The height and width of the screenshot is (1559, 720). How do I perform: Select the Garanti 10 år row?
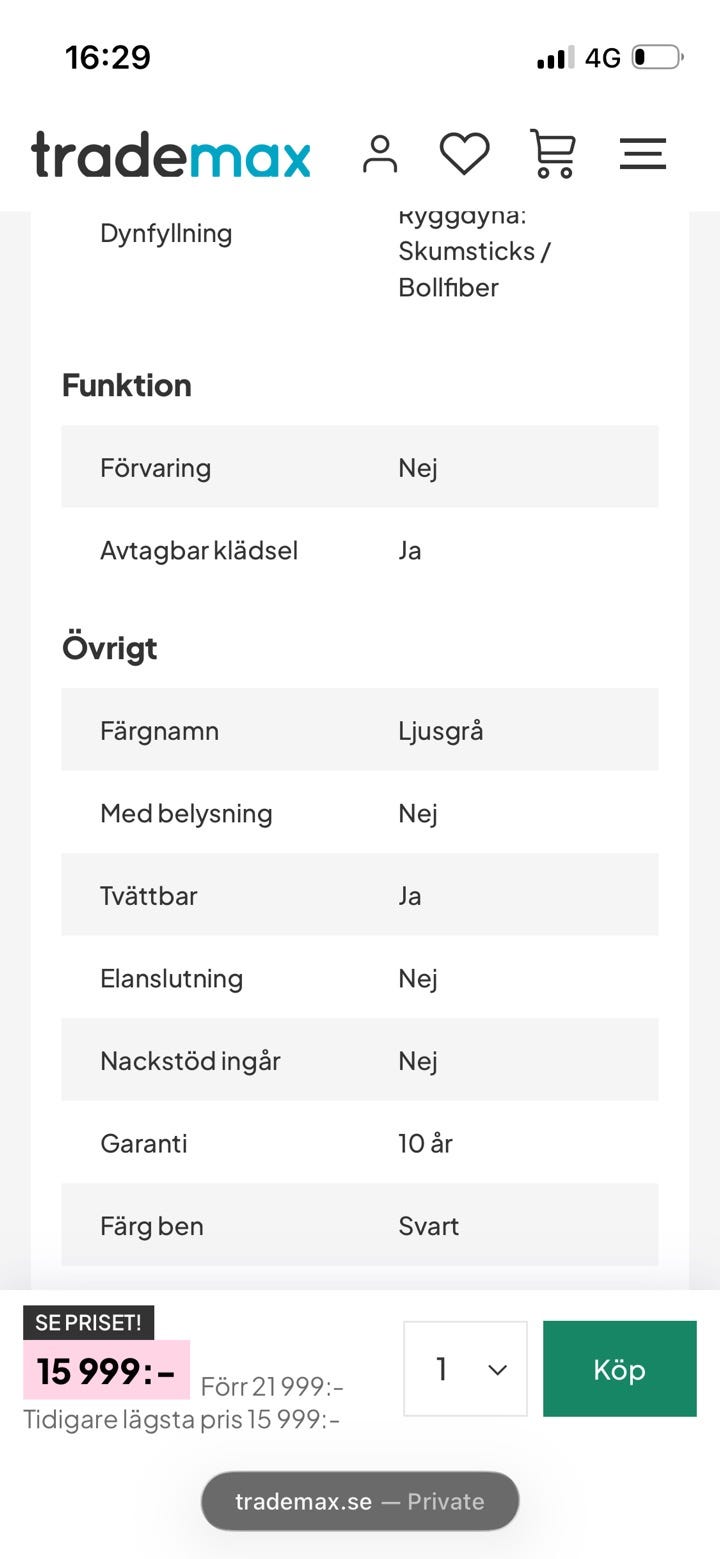[360, 1143]
